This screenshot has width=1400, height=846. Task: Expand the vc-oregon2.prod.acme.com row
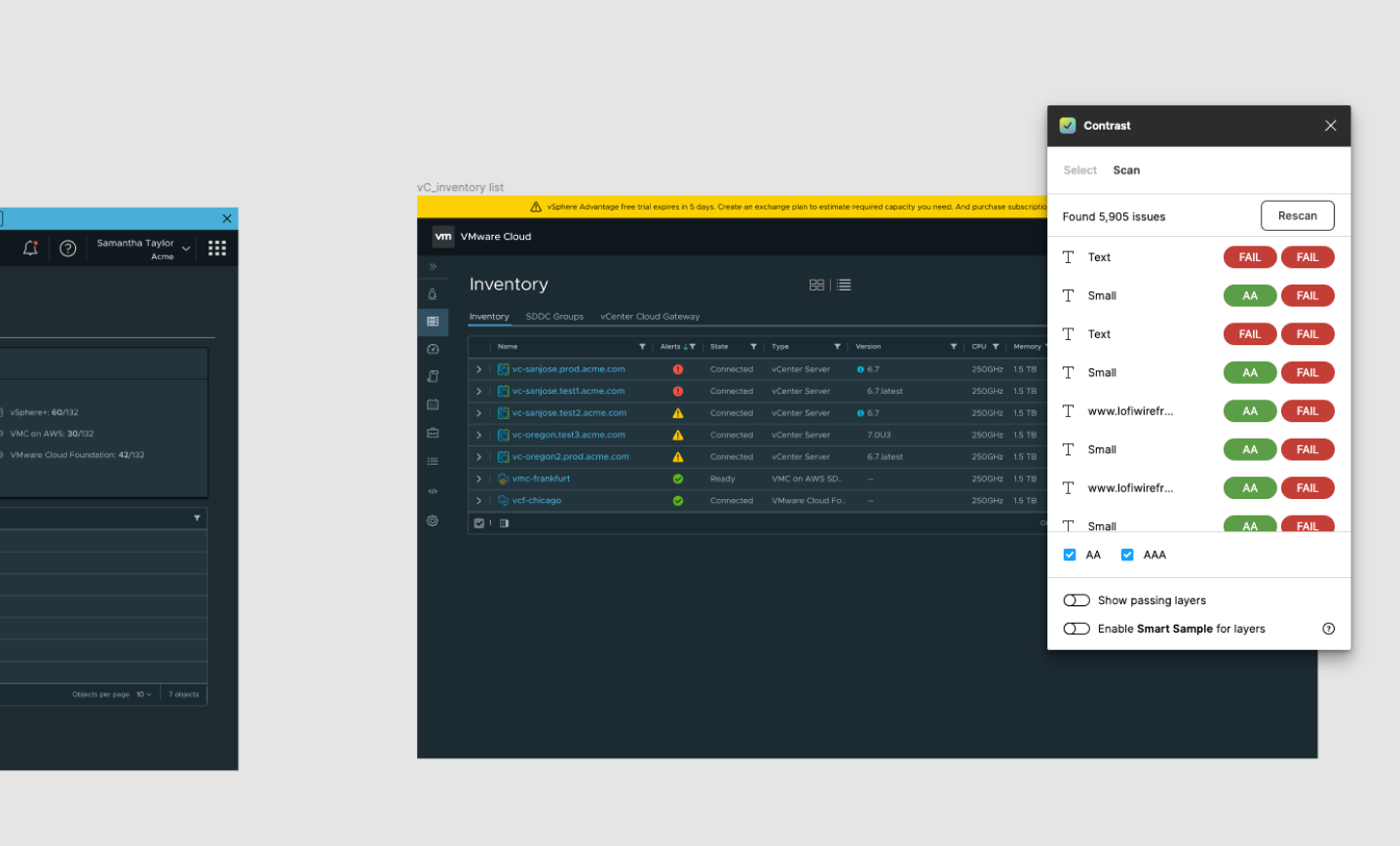point(478,457)
